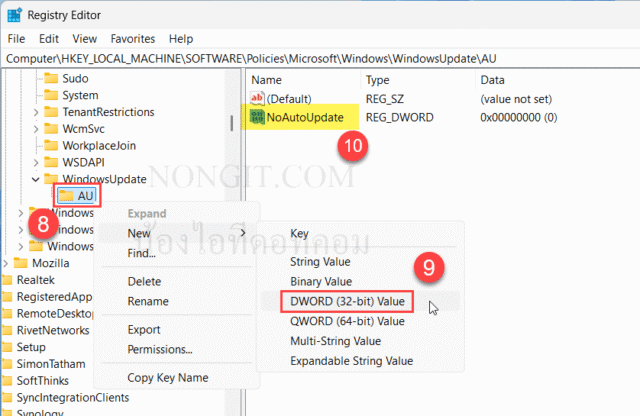Viewport: 640px width, 416px height.
Task: Click the Setup folder icon
Action: (x=7, y=347)
